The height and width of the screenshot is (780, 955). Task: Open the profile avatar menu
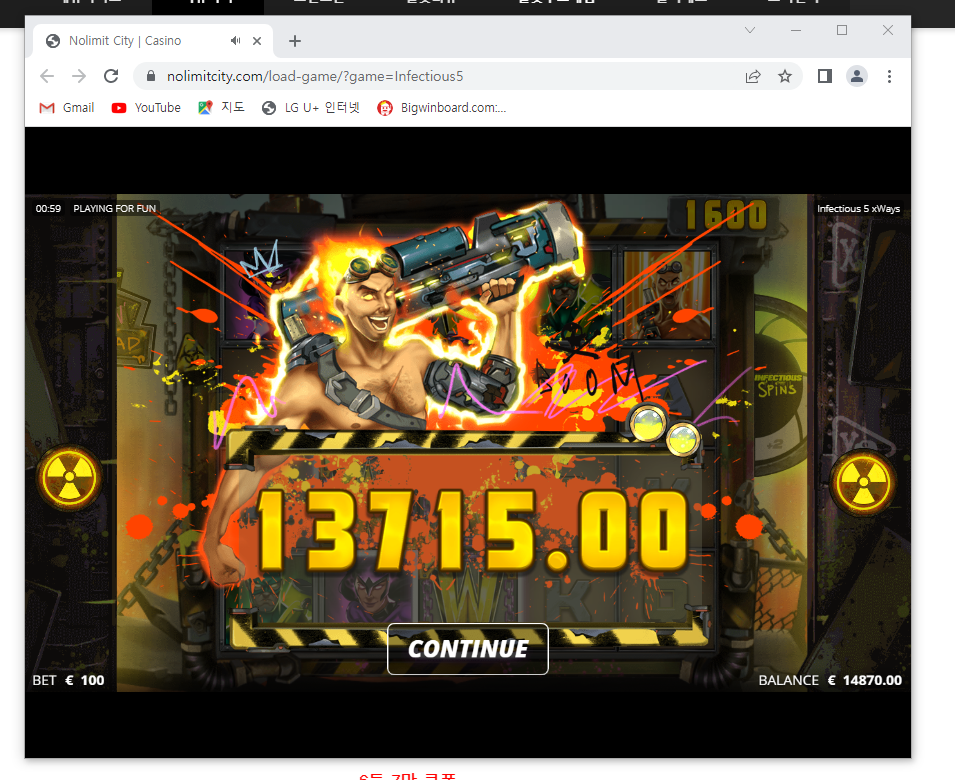click(x=857, y=76)
